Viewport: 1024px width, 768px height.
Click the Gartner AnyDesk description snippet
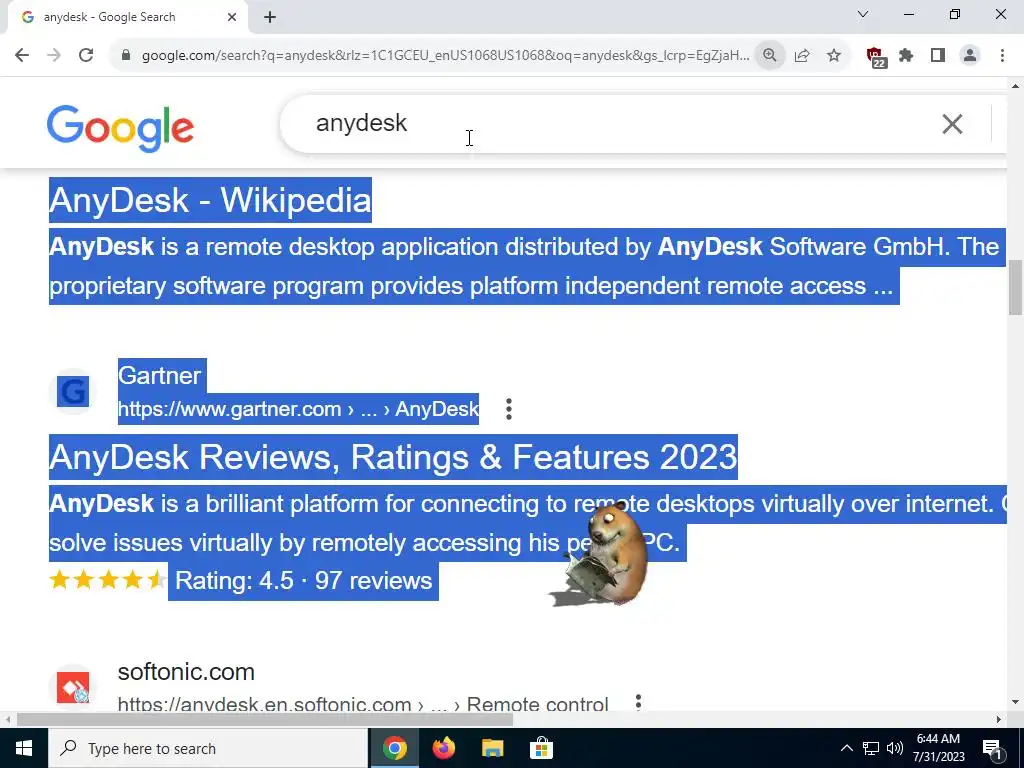(528, 524)
